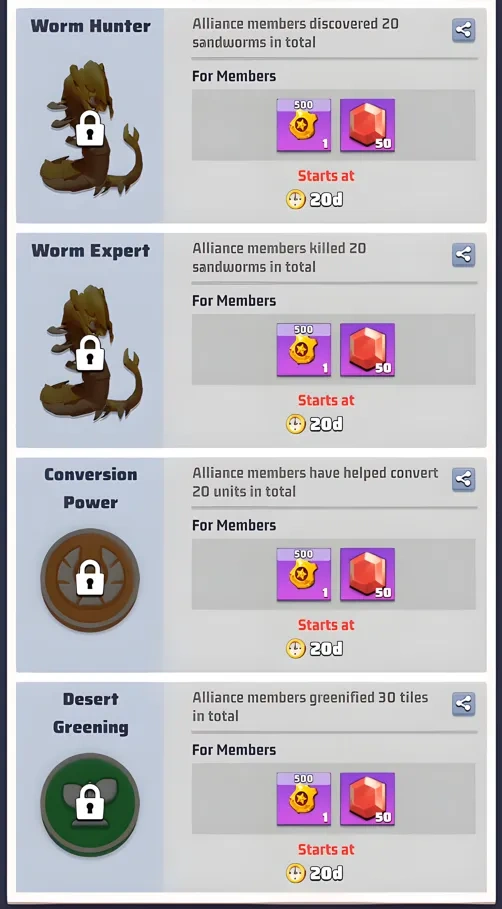
Task: Tap the Desert Greening 20d timer
Action: point(315,874)
